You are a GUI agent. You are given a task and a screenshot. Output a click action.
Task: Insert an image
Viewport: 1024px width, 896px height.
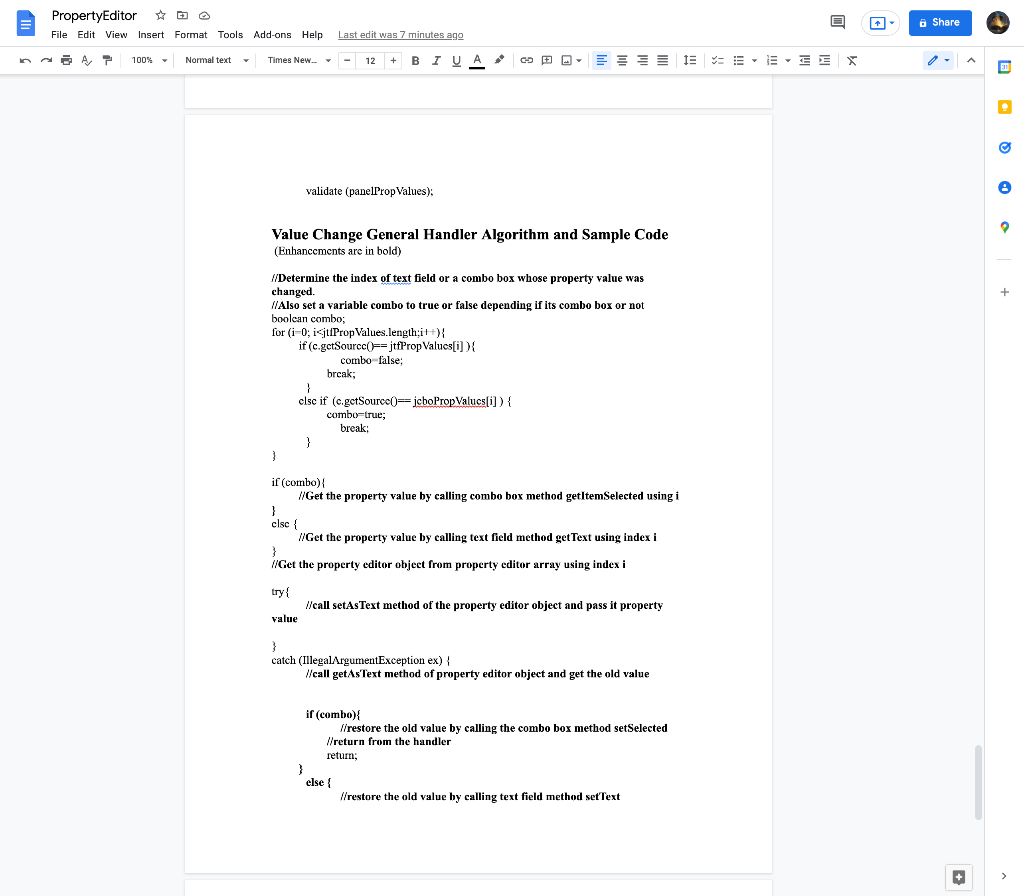[566, 60]
